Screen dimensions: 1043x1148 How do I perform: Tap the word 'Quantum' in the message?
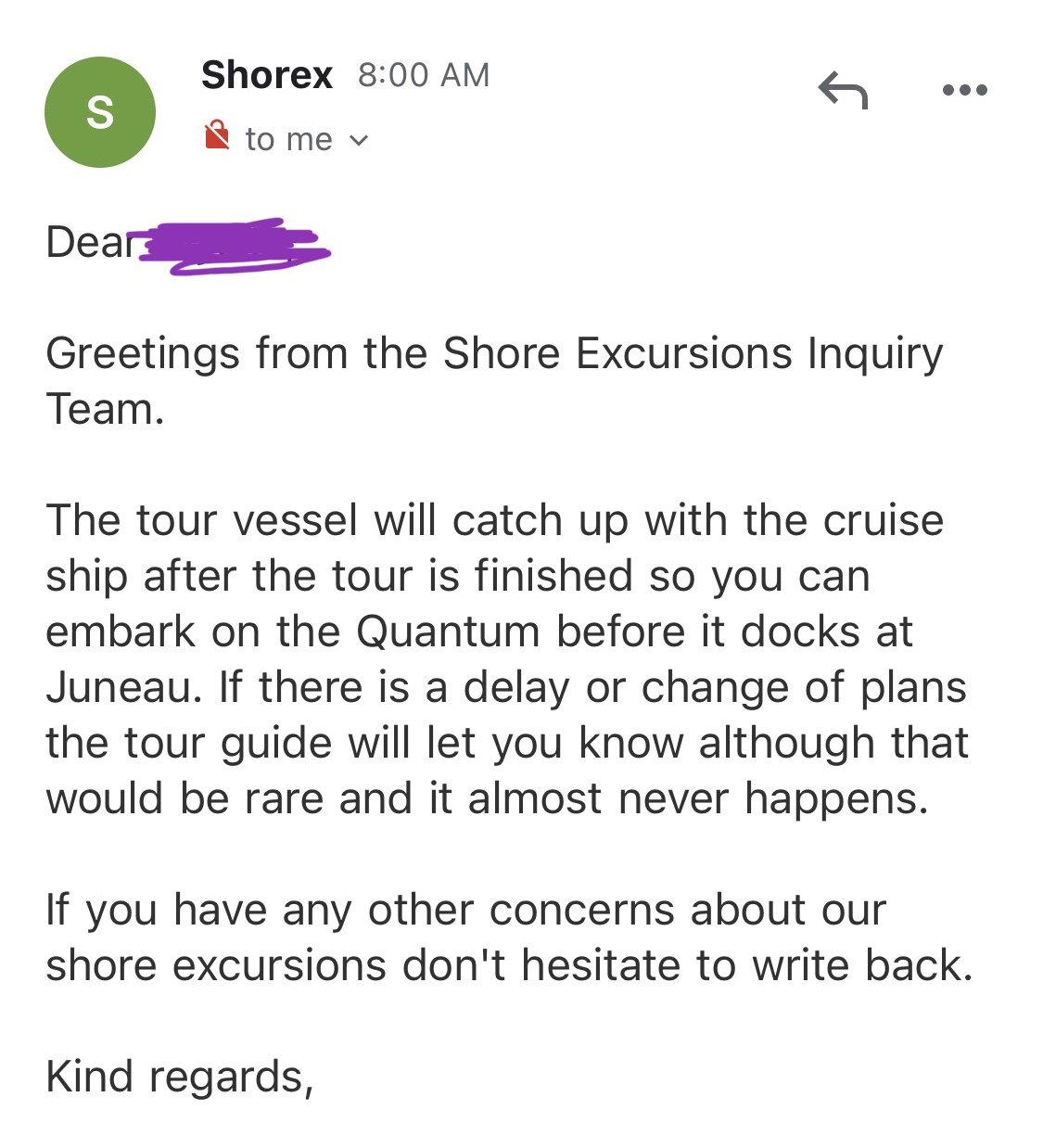pos(448,631)
